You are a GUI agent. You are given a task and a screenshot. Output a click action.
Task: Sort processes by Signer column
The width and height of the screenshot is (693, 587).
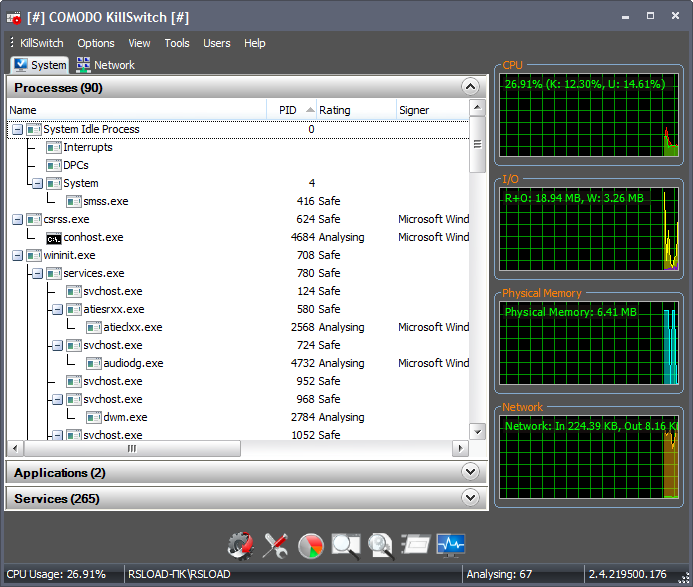[432, 110]
